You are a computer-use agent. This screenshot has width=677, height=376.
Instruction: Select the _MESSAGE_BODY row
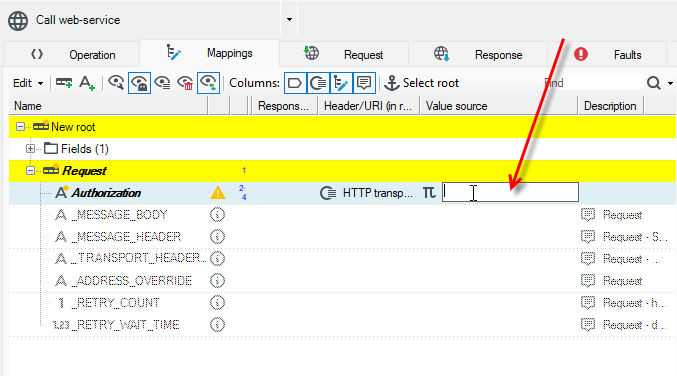pyautogui.click(x=342, y=215)
